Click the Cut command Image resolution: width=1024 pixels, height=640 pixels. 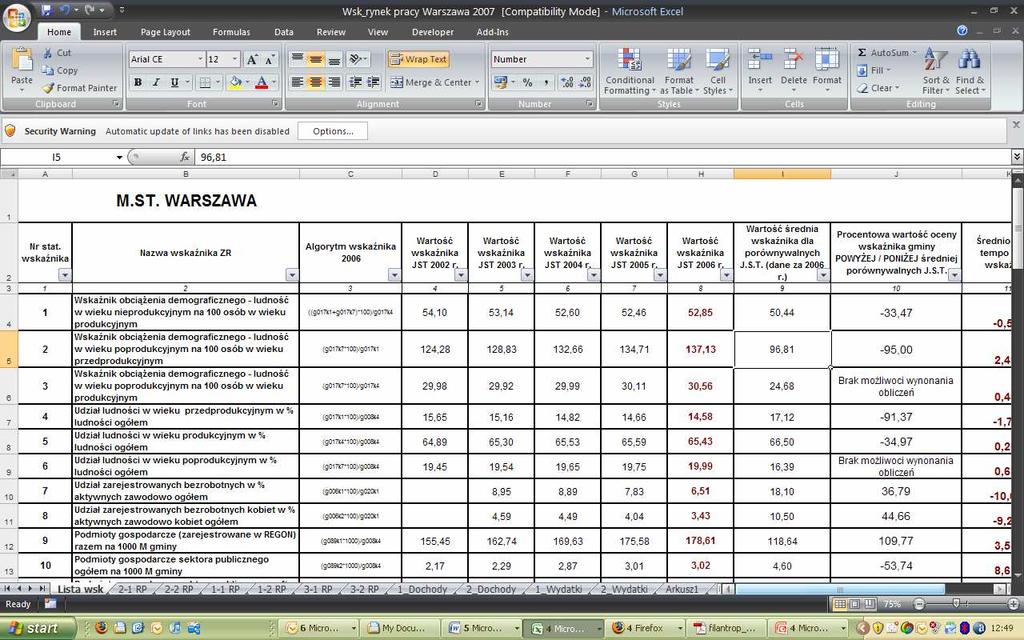coord(57,53)
